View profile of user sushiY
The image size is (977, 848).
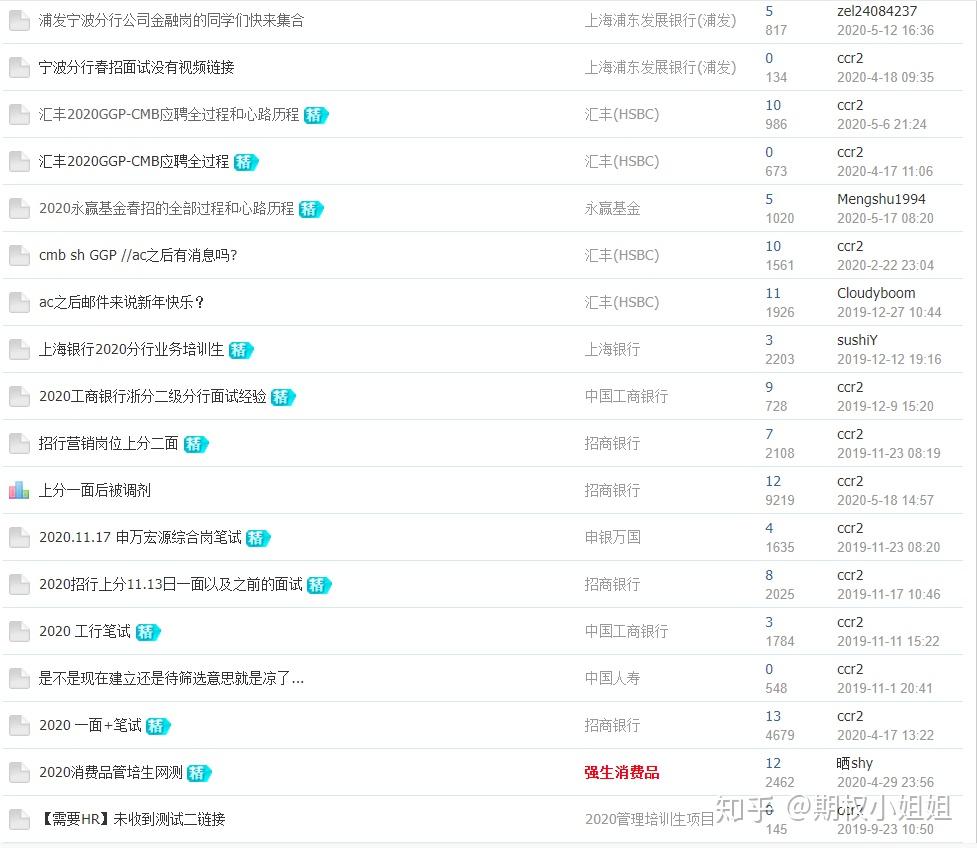pos(857,340)
